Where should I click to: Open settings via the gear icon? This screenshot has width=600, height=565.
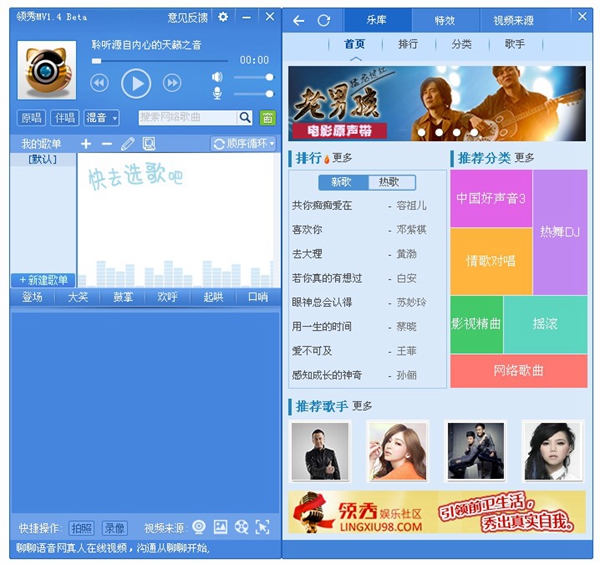click(223, 17)
